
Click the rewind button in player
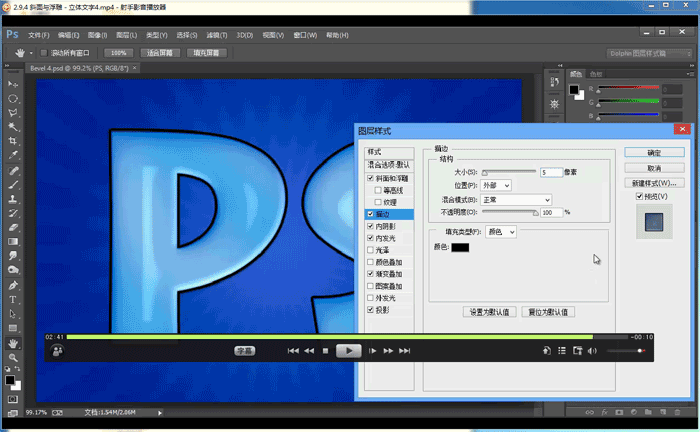point(309,351)
